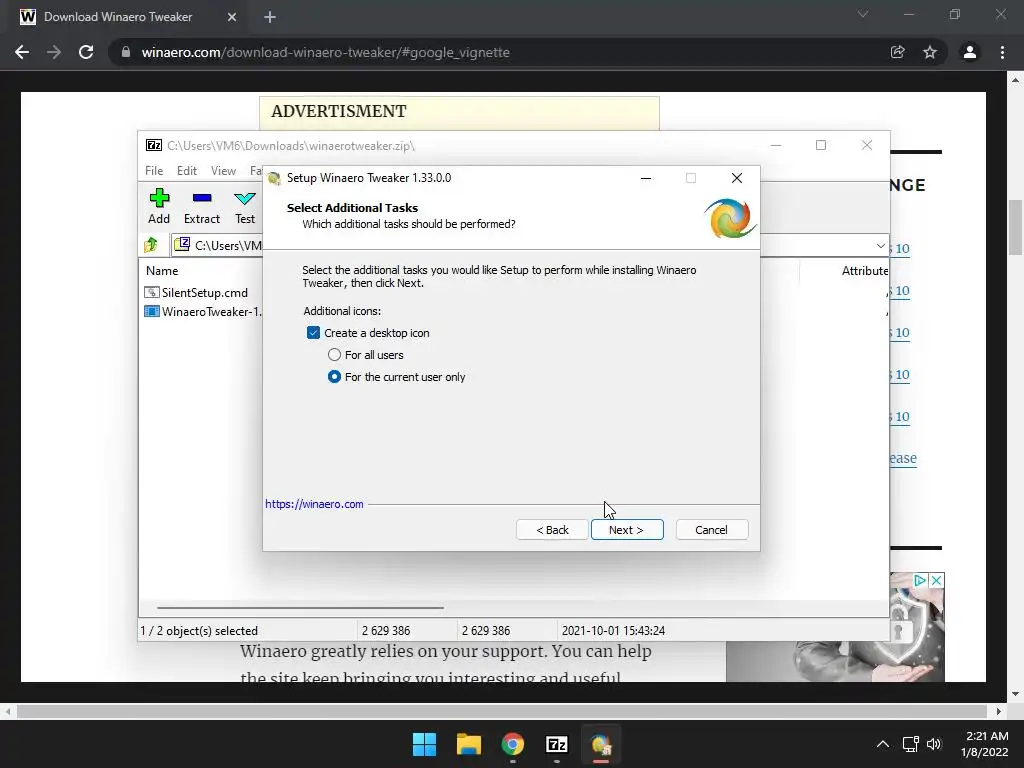
Task: Close the Winaero setup dialog
Action: coord(737,178)
